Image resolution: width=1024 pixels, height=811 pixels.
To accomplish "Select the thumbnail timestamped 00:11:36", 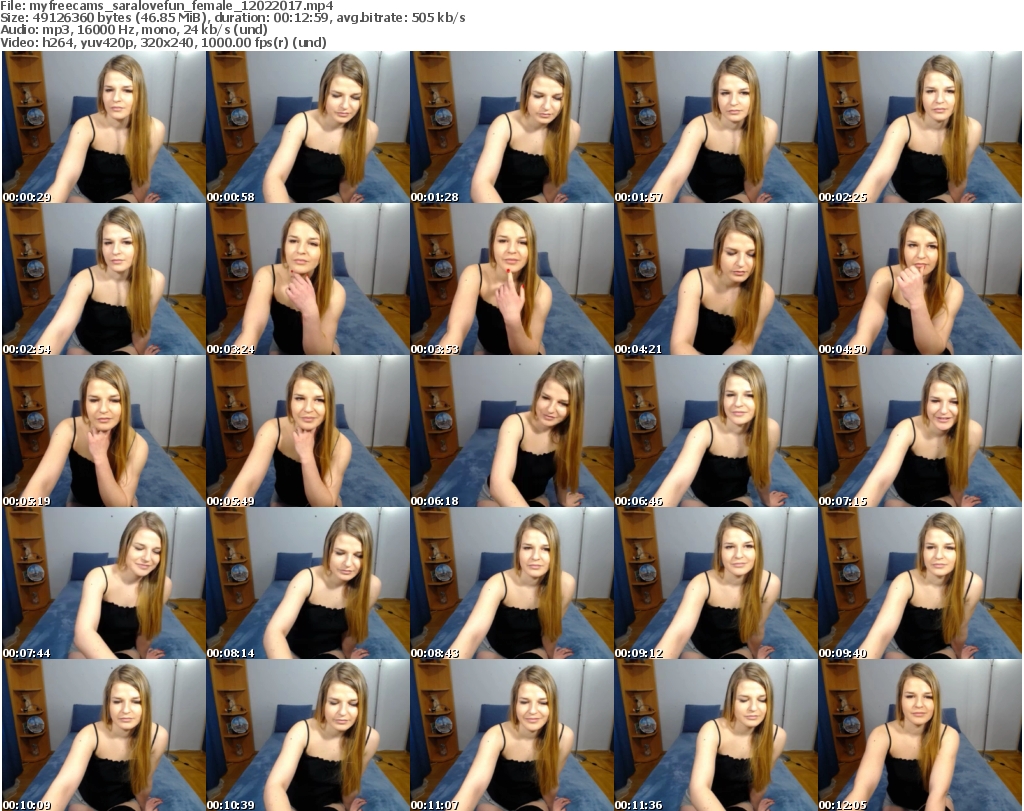I will pos(716,735).
